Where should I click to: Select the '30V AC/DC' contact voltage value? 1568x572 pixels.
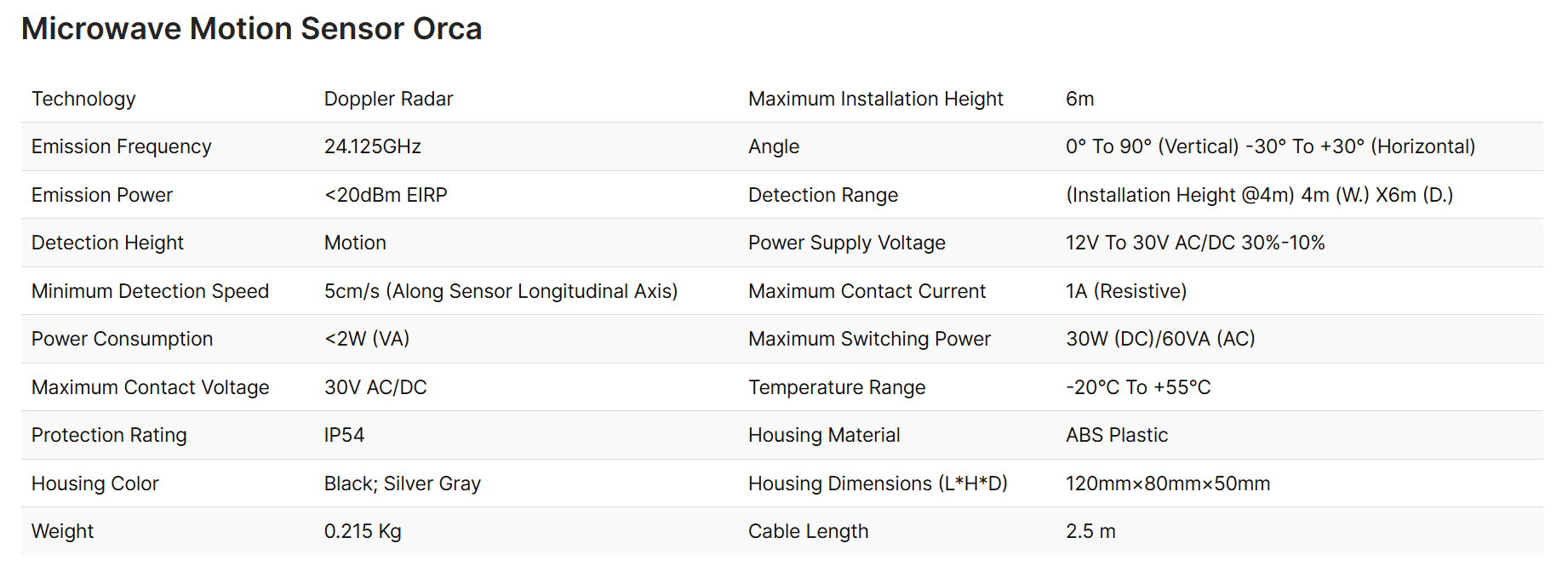click(375, 387)
